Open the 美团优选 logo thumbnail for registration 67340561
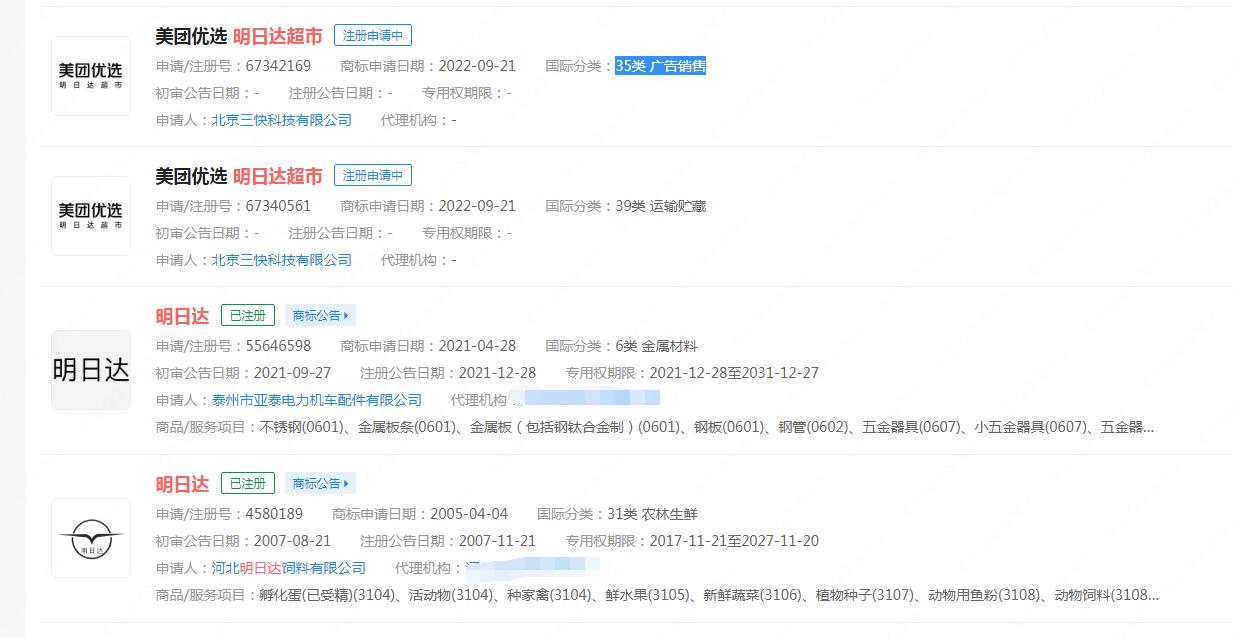This screenshot has width=1237, height=638. coord(91,216)
